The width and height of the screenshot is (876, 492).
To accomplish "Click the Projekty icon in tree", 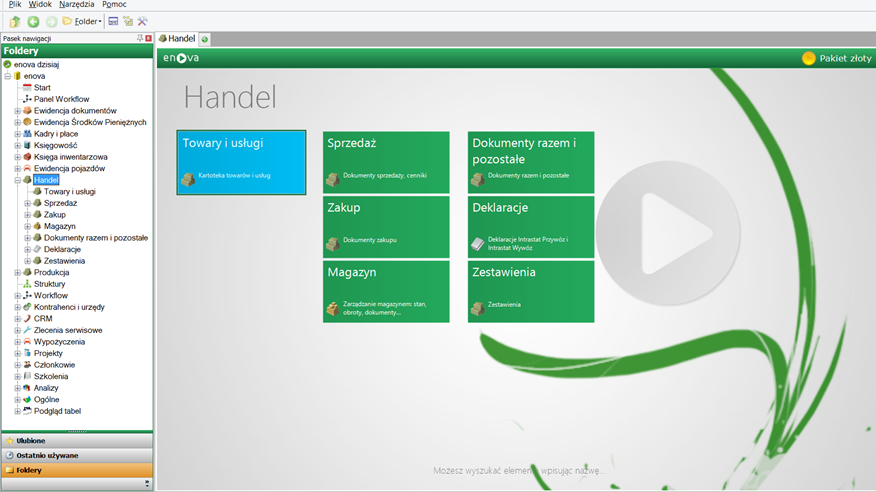I will 27,353.
